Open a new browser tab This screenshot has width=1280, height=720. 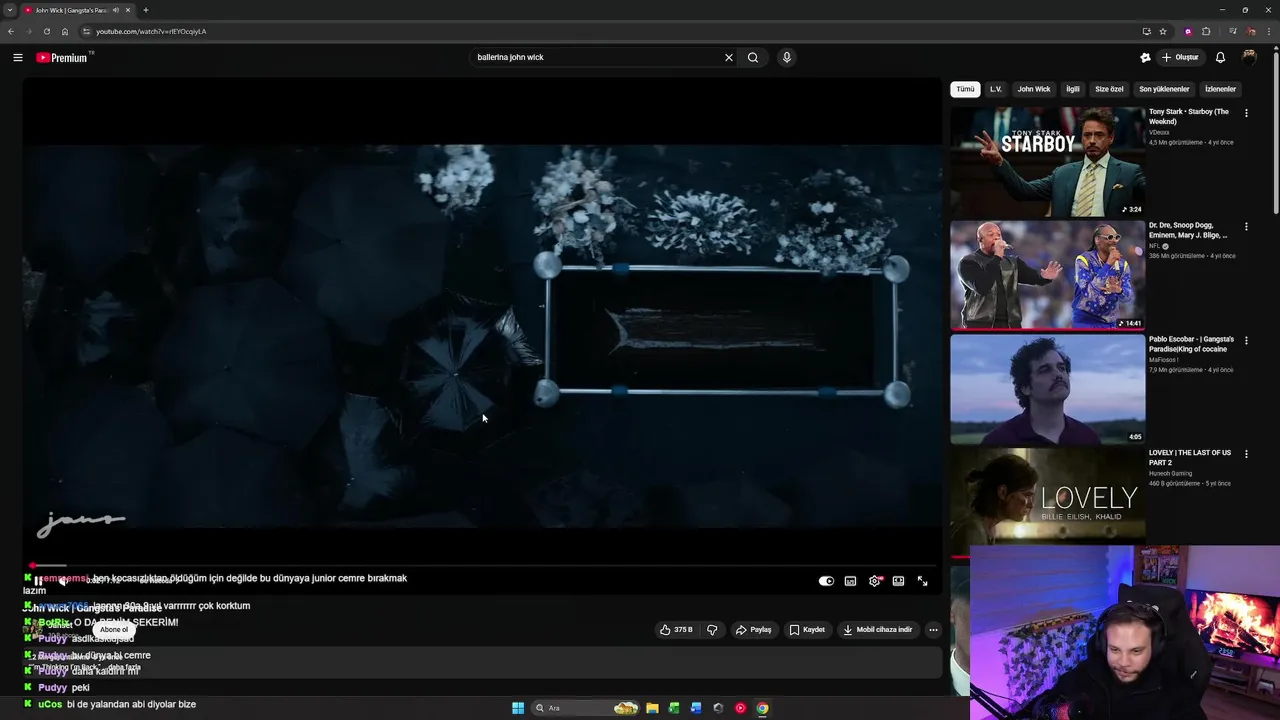146,10
